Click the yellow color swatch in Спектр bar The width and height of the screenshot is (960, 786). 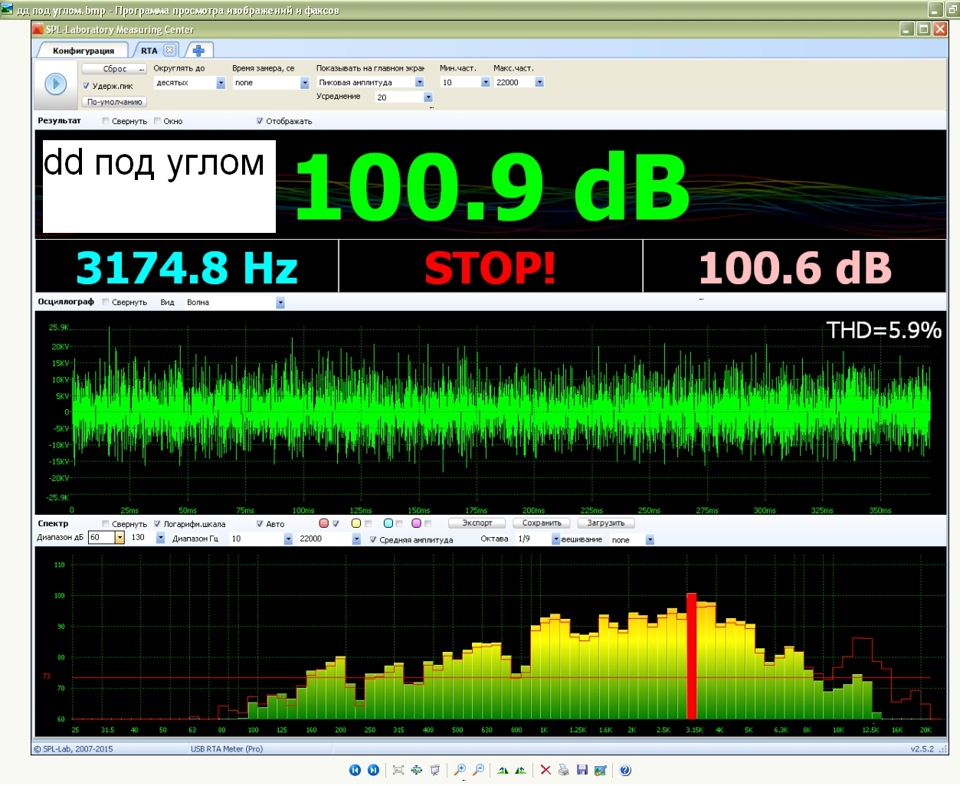(356, 523)
